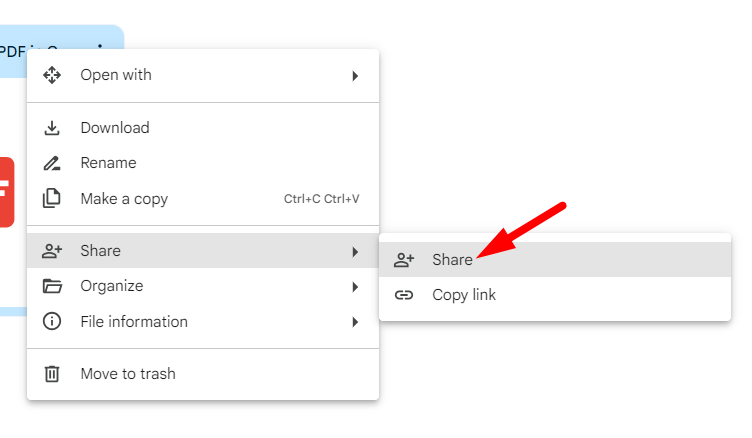Click the chain link icon in submenu
The image size is (752, 438).
(404, 295)
